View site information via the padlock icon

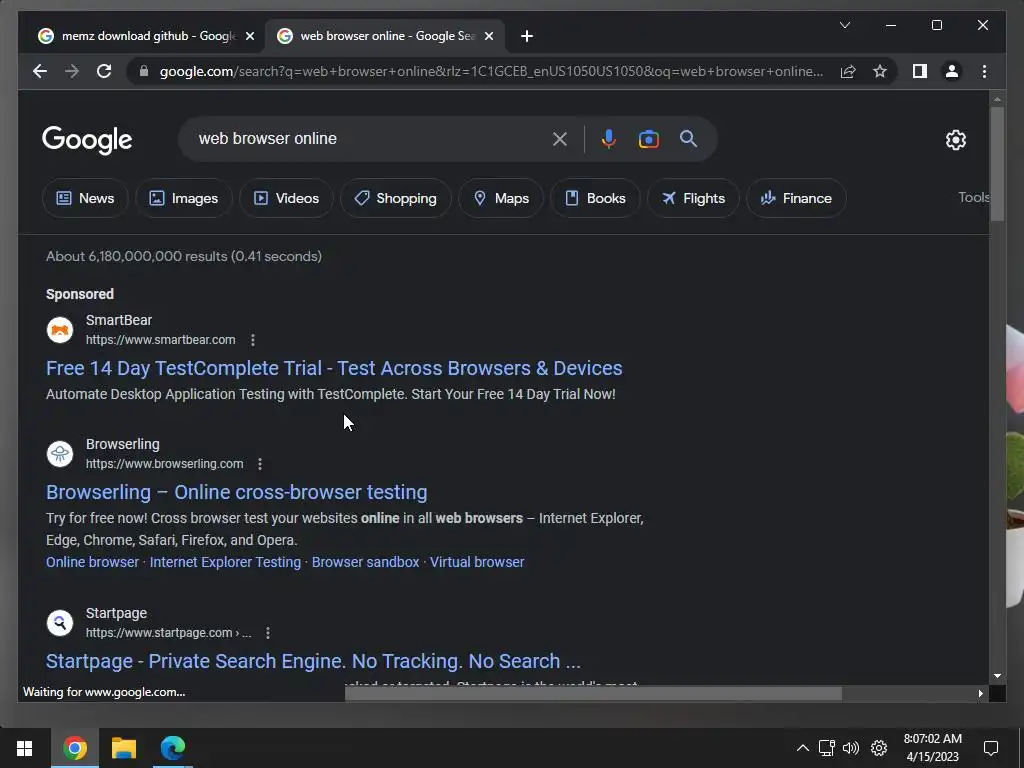coord(144,71)
